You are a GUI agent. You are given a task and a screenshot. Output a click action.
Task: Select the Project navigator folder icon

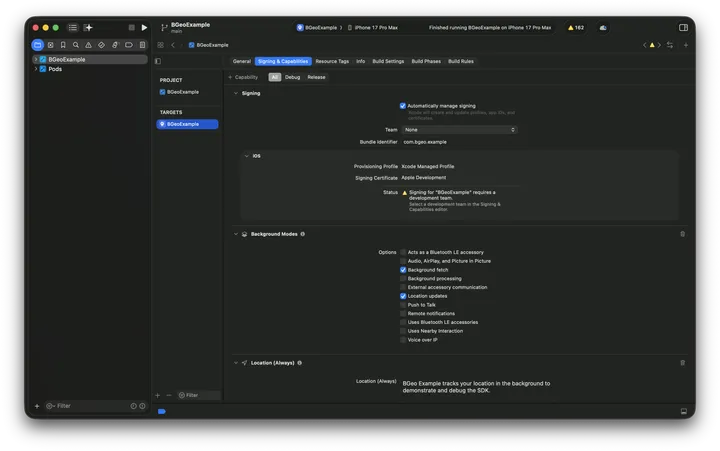click(38, 45)
